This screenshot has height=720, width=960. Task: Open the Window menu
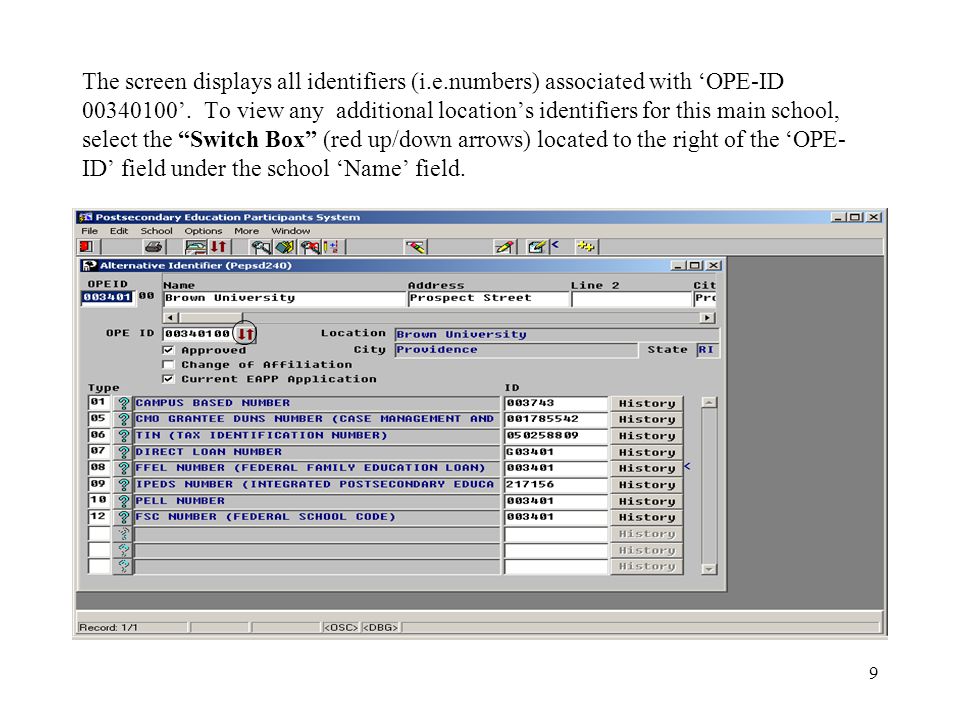pos(290,231)
